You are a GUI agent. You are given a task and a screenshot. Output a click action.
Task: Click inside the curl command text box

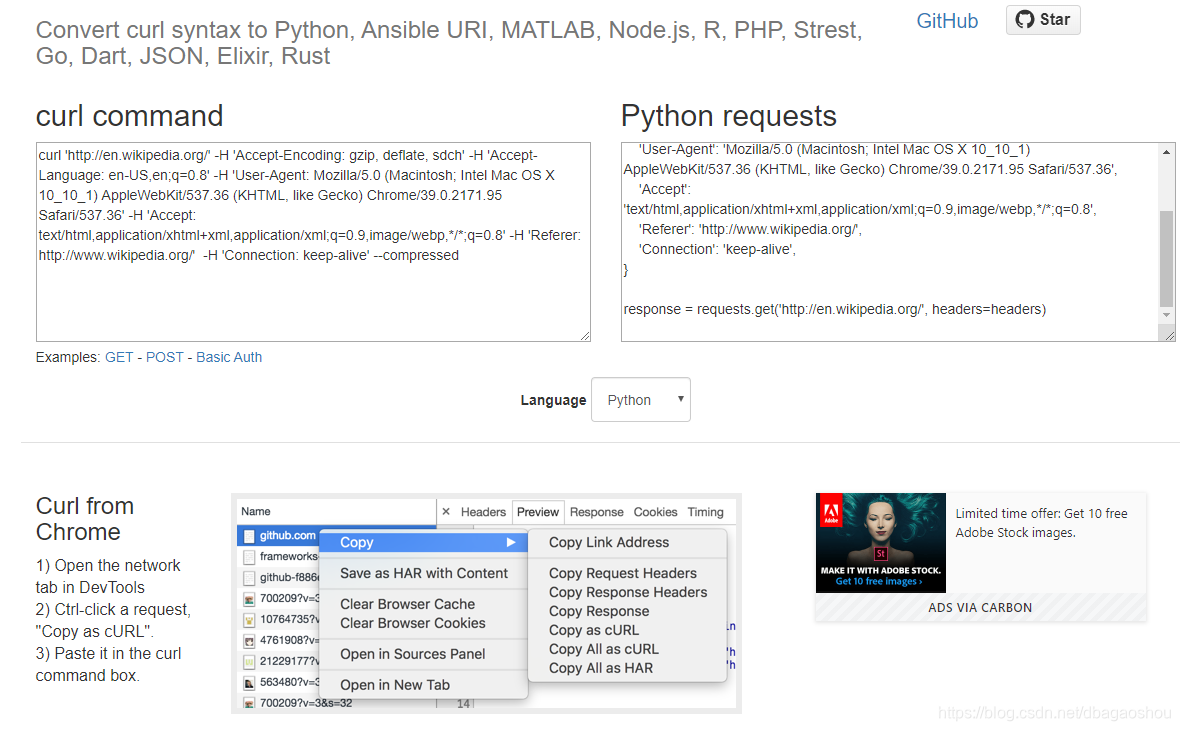pos(310,240)
